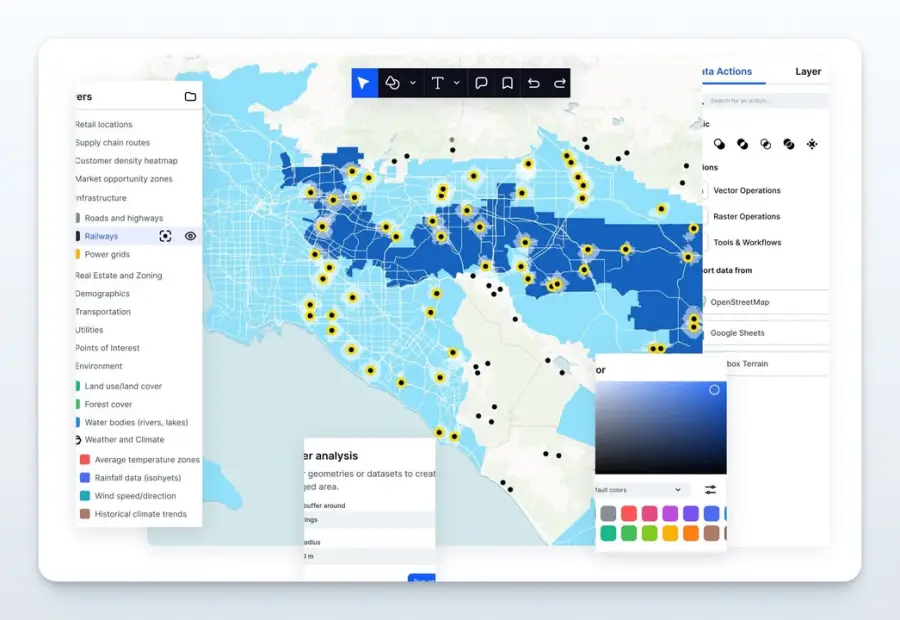Toggle visibility of the Railways layer
This screenshot has height=620, width=900.
[191, 236]
